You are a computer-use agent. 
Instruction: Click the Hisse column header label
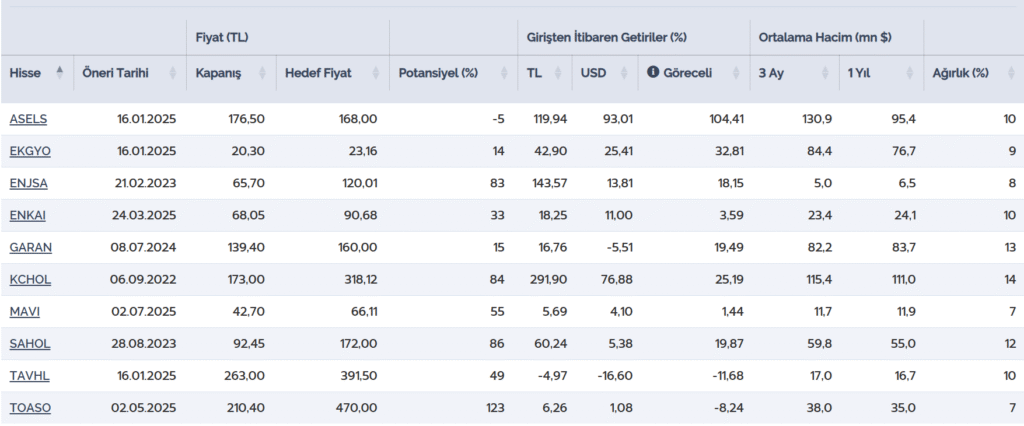[x=25, y=73]
